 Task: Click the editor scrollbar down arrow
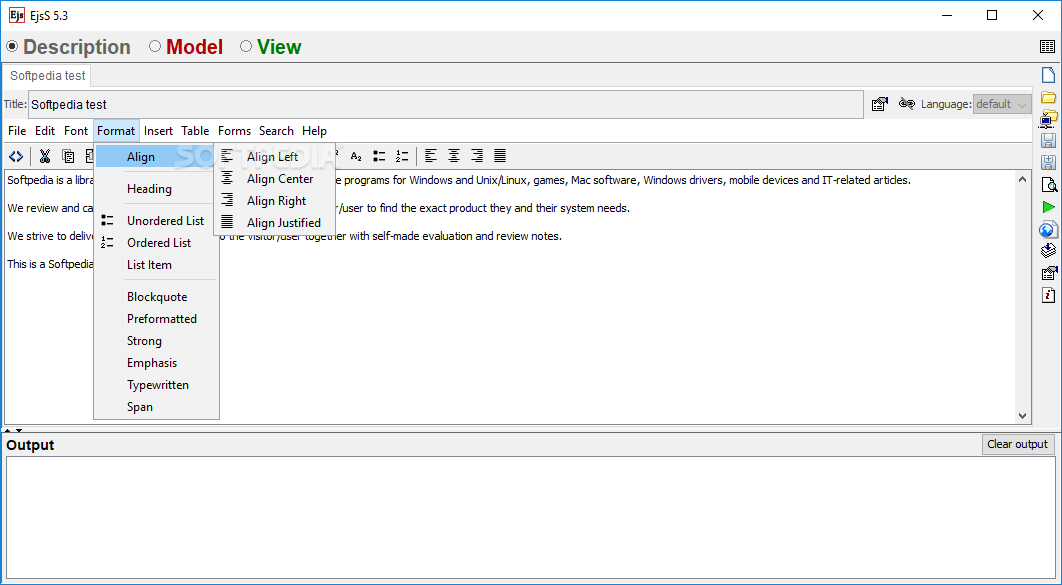(1023, 416)
